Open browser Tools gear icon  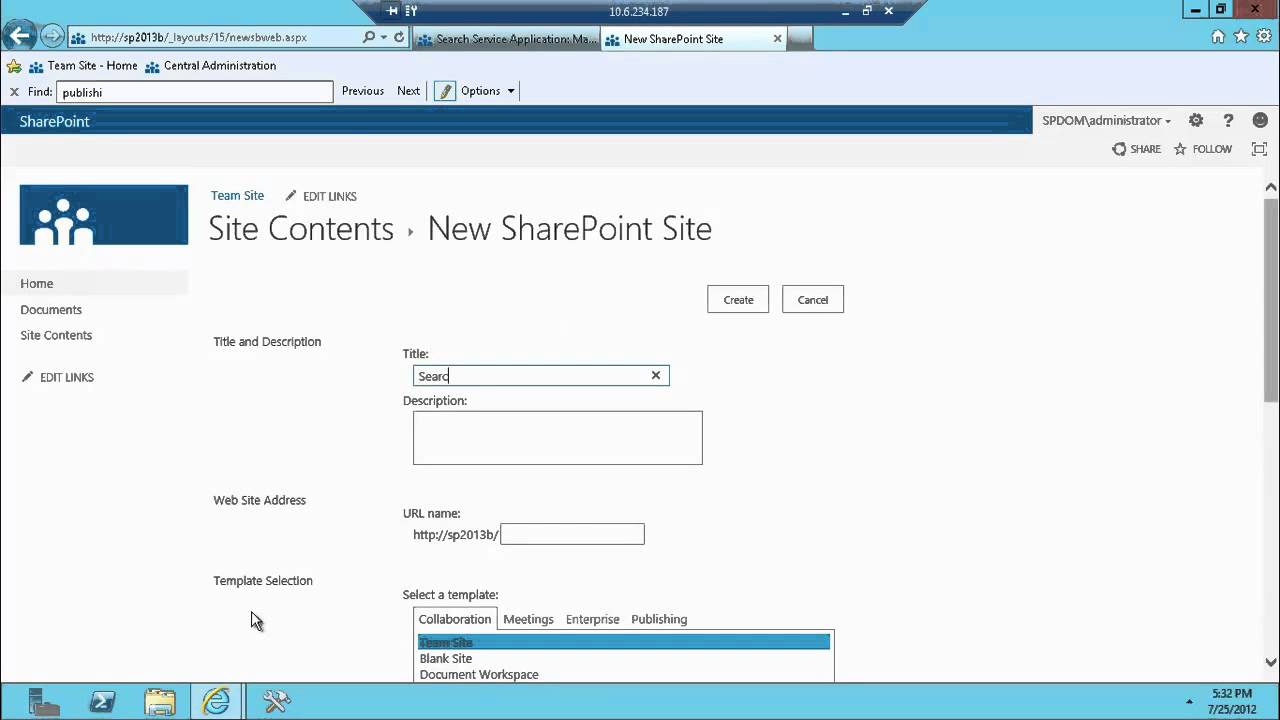[1263, 37]
